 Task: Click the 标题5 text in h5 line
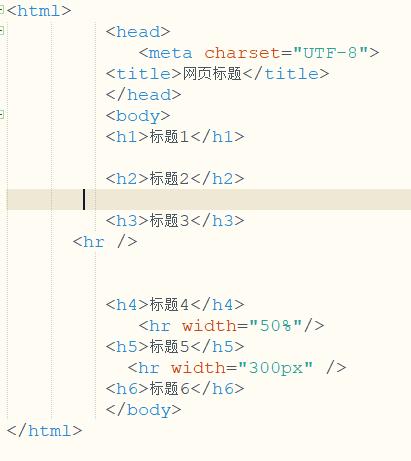(169, 347)
